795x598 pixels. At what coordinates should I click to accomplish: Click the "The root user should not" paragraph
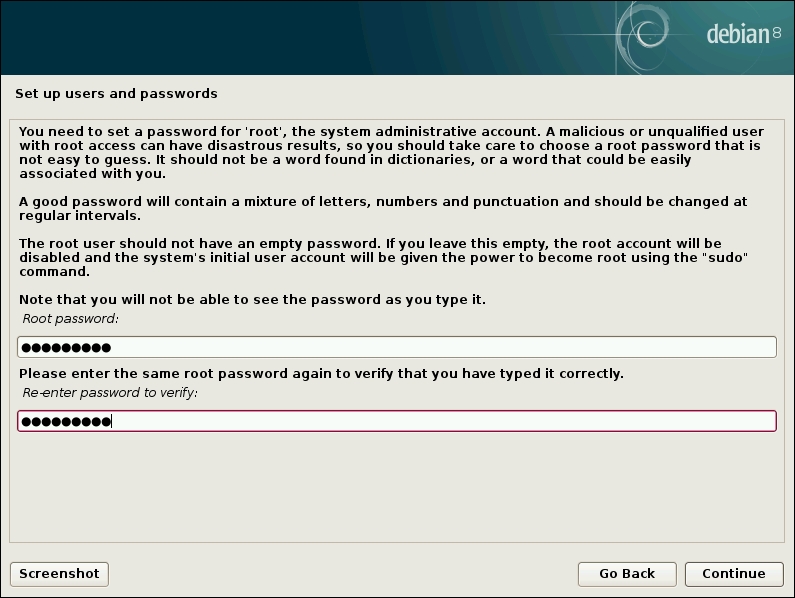point(383,257)
